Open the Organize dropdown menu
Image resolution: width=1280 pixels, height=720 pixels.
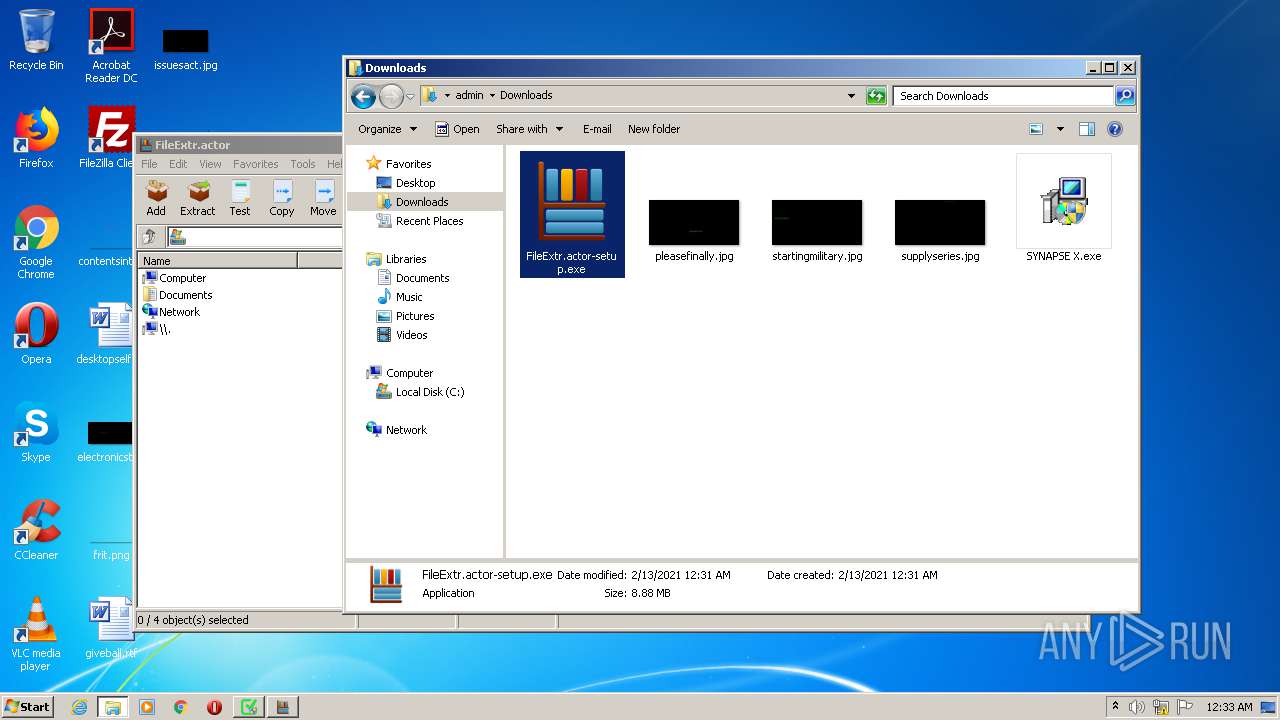(387, 129)
